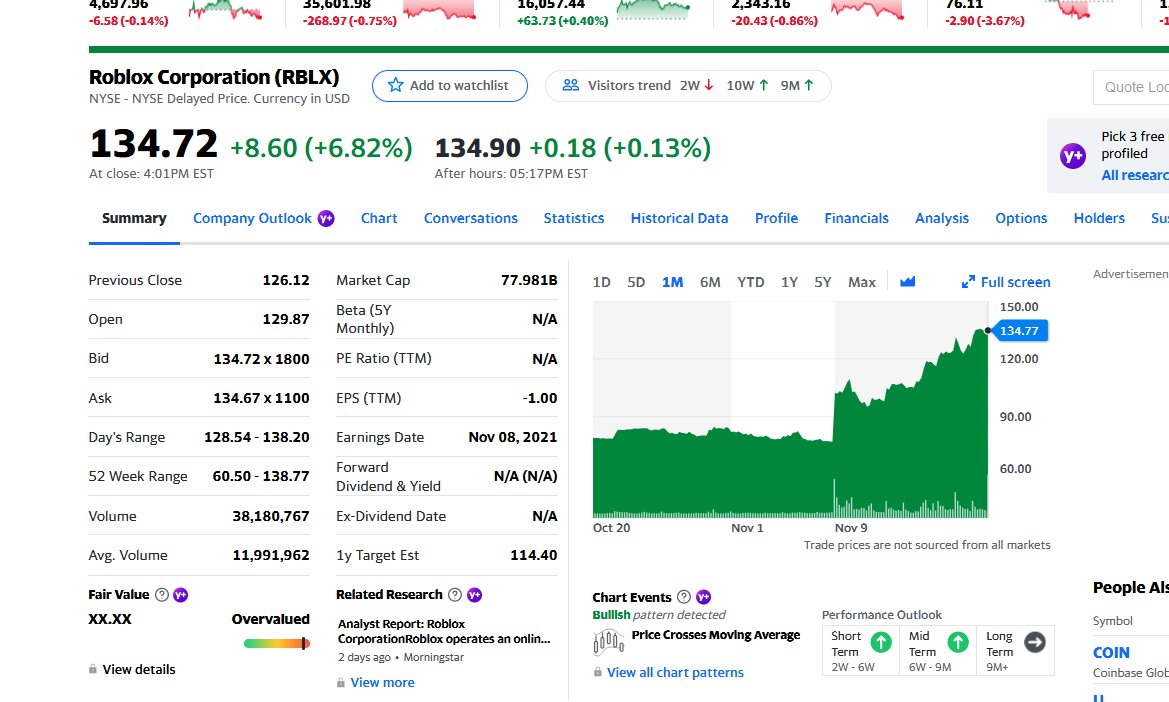Image resolution: width=1169 pixels, height=702 pixels.
Task: Open the Full screen chart link
Action: pos(1006,282)
